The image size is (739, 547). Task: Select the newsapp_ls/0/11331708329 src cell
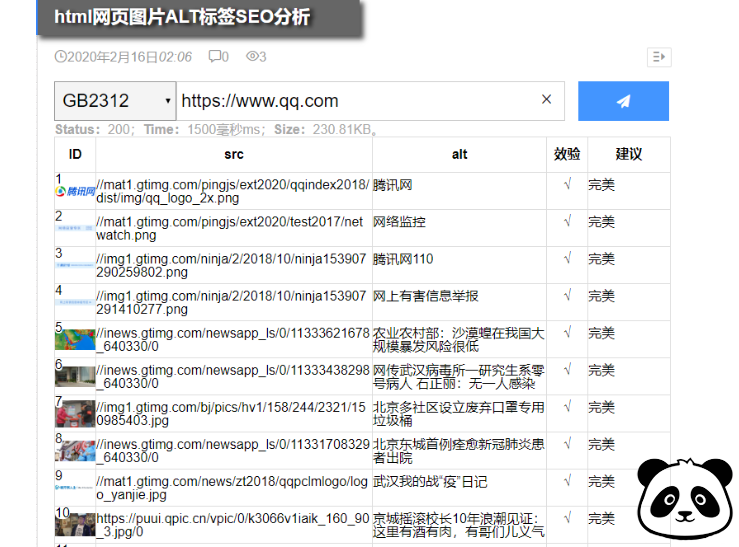(233, 451)
